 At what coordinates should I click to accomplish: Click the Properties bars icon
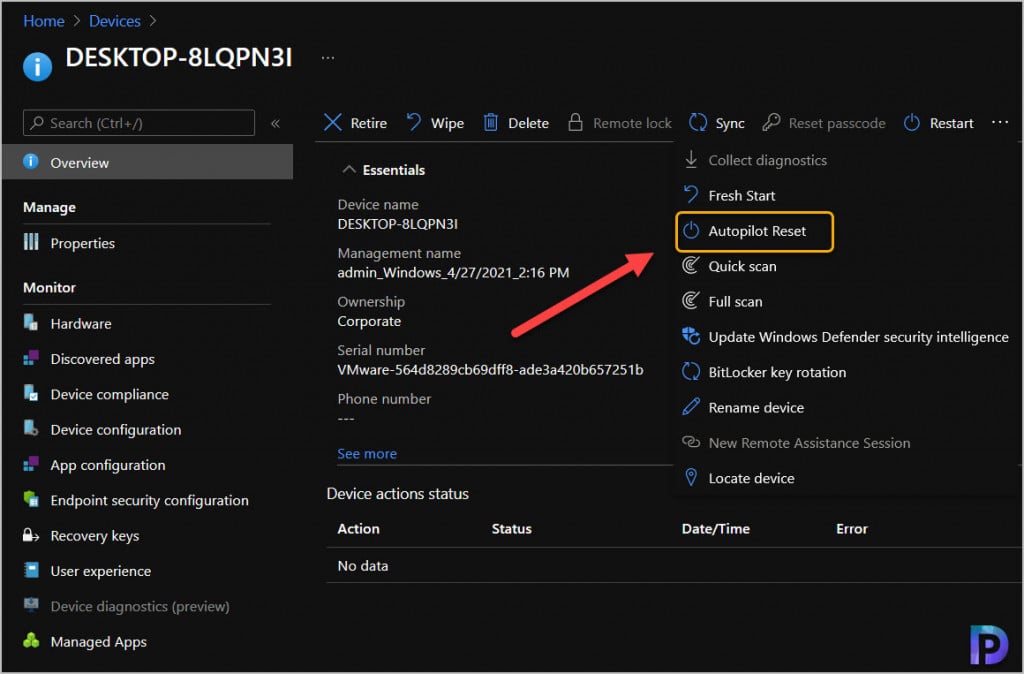tap(31, 242)
